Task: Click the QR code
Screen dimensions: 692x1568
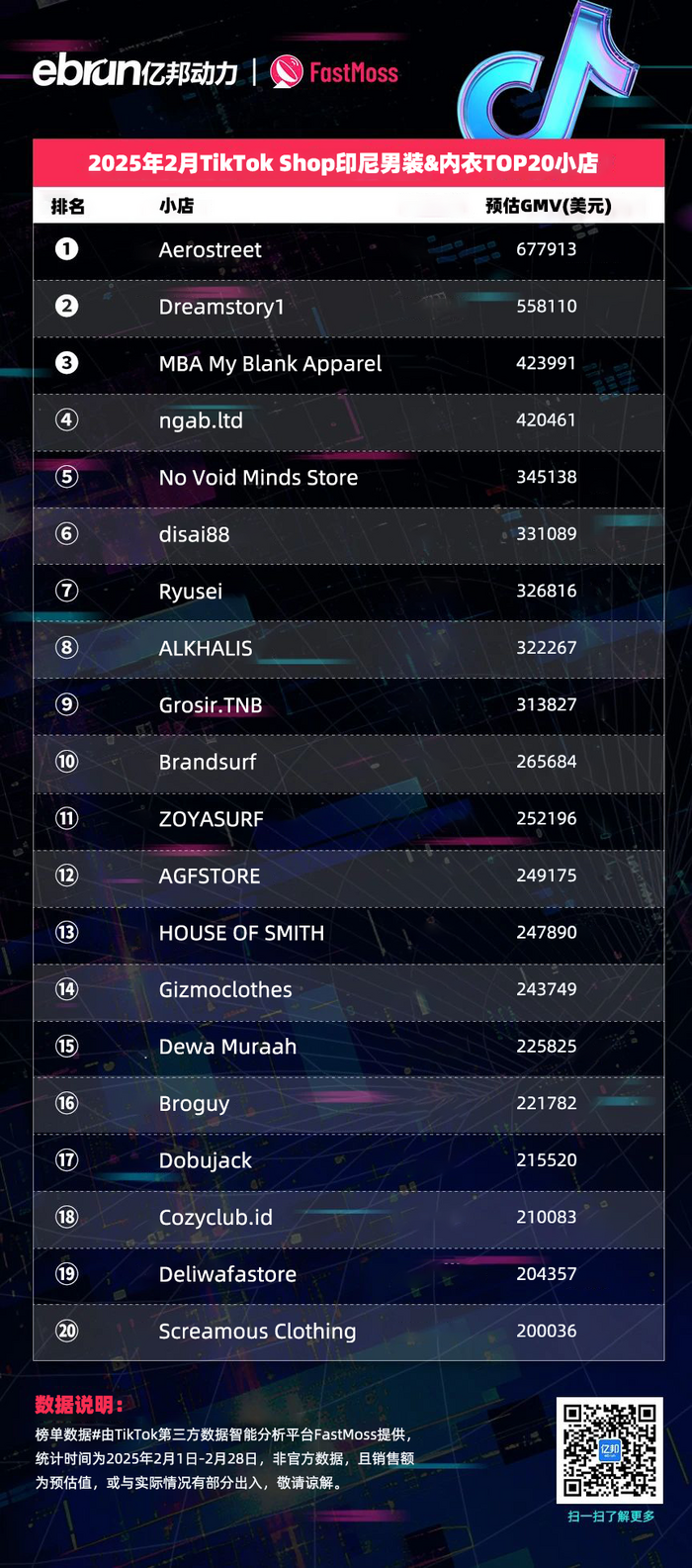Action: (609, 1450)
